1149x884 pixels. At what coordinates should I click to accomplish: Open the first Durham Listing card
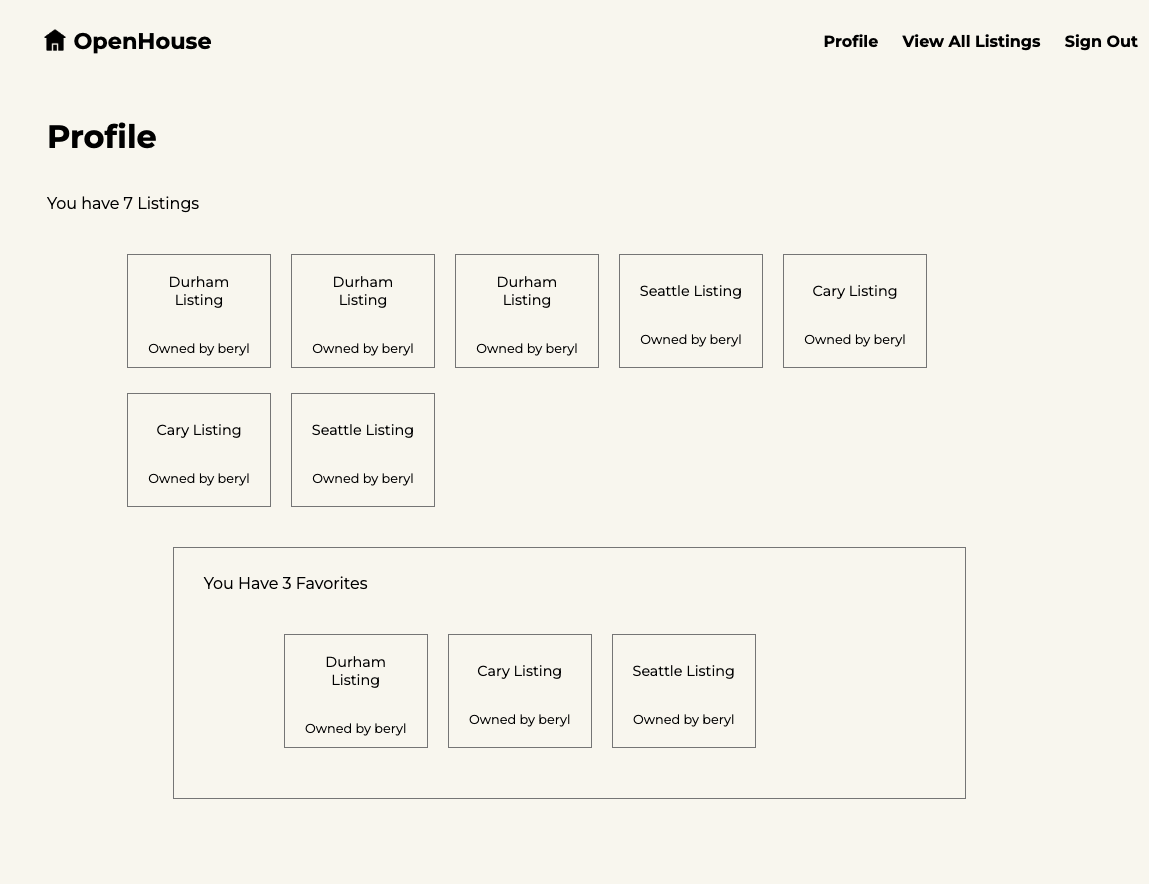[x=198, y=310]
